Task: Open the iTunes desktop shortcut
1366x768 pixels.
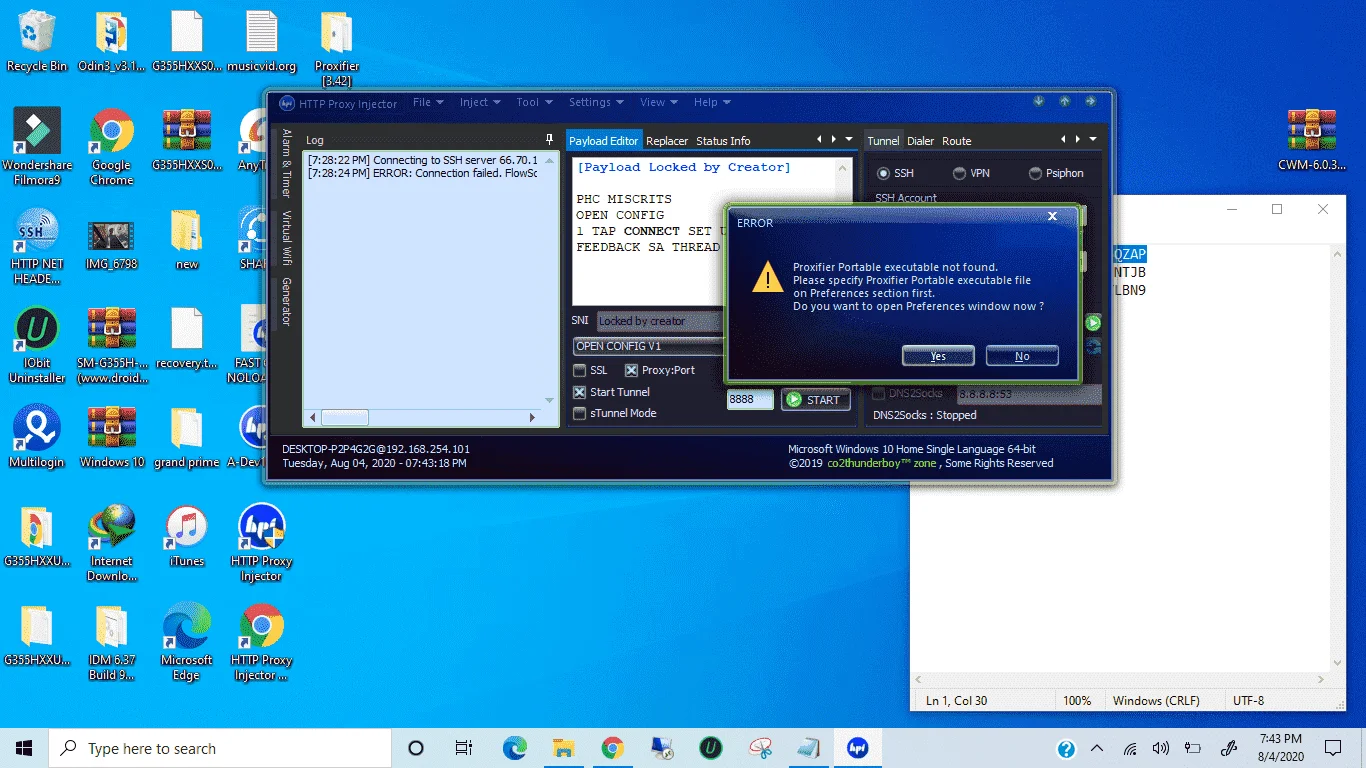Action: coord(187,536)
